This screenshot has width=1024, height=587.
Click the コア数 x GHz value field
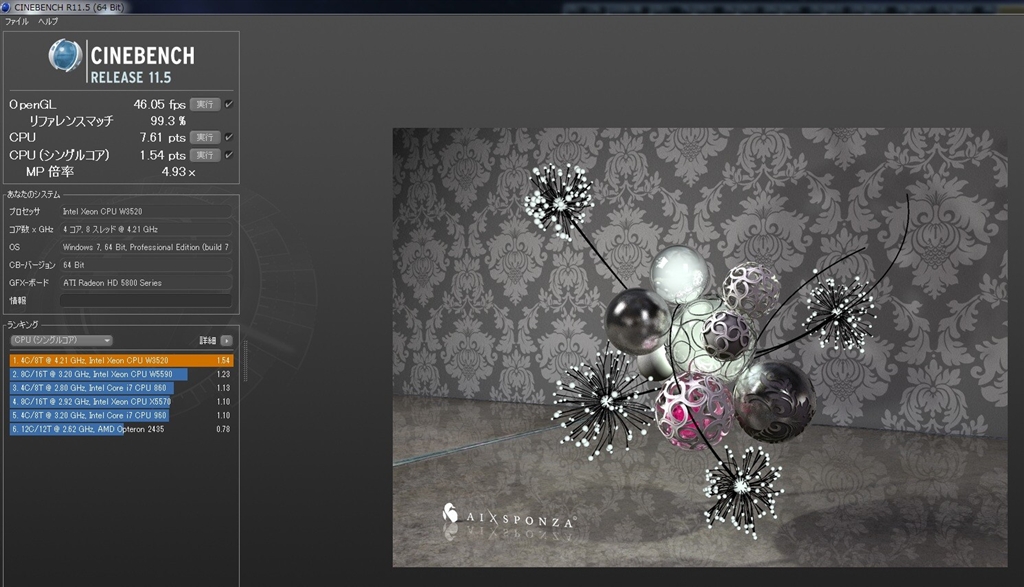tap(146, 229)
